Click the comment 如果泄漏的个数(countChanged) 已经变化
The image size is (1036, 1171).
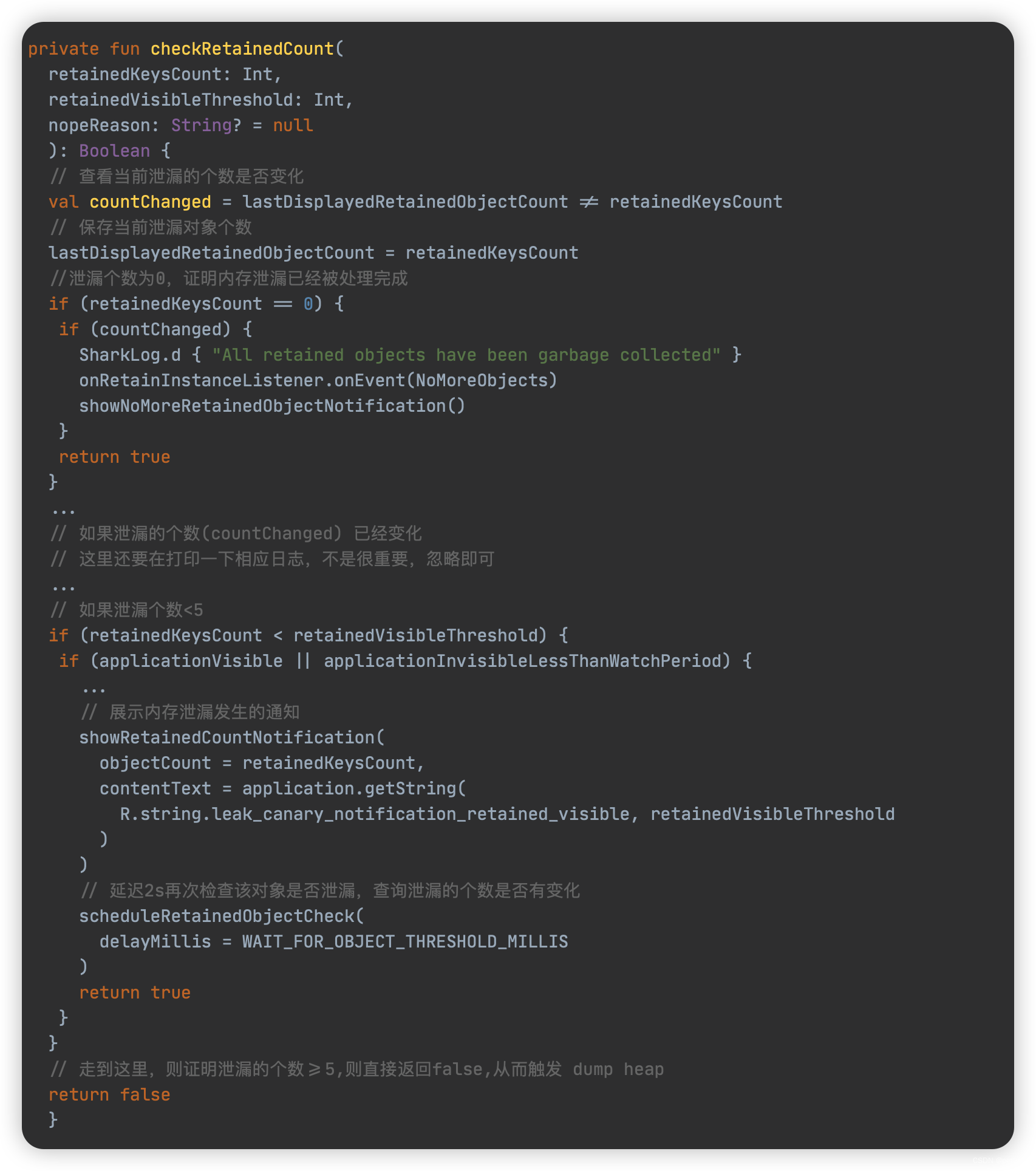pos(236,533)
